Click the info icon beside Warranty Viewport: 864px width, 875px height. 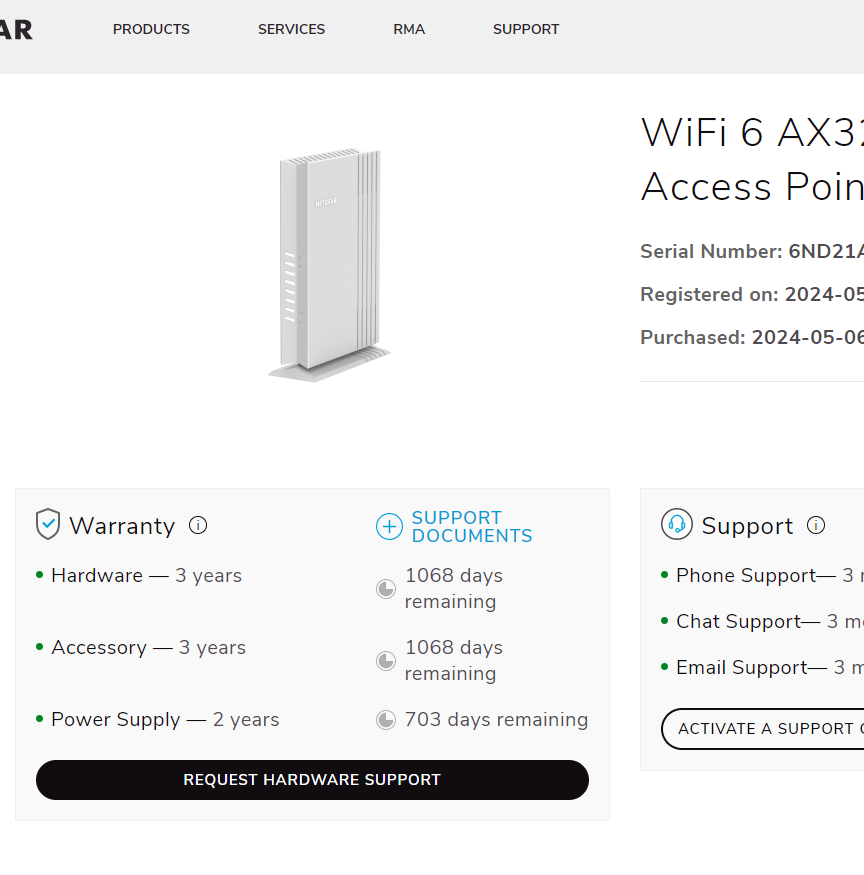[x=198, y=525]
